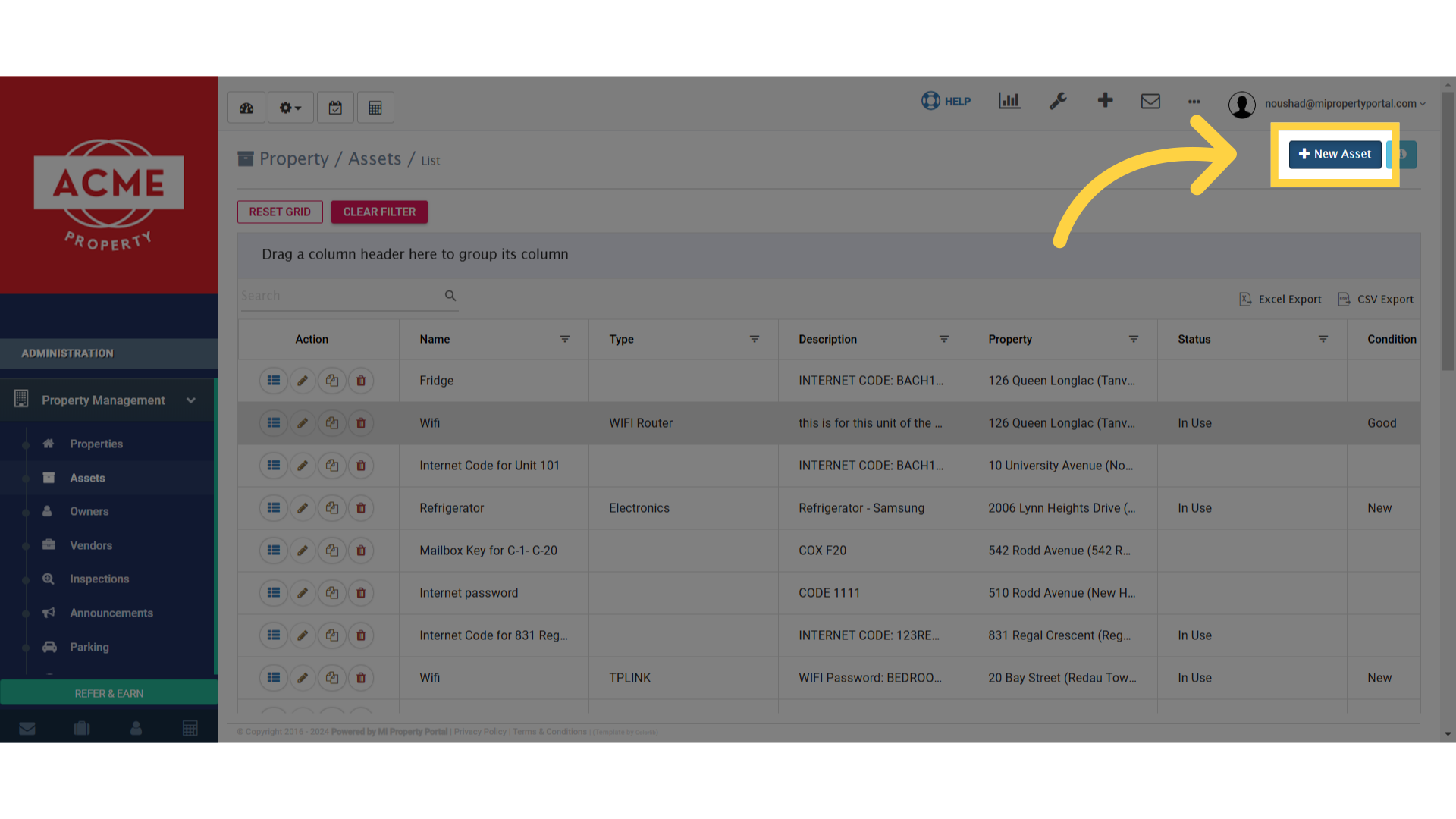Click inside the Search field
The image size is (1456, 819).
[x=341, y=295]
